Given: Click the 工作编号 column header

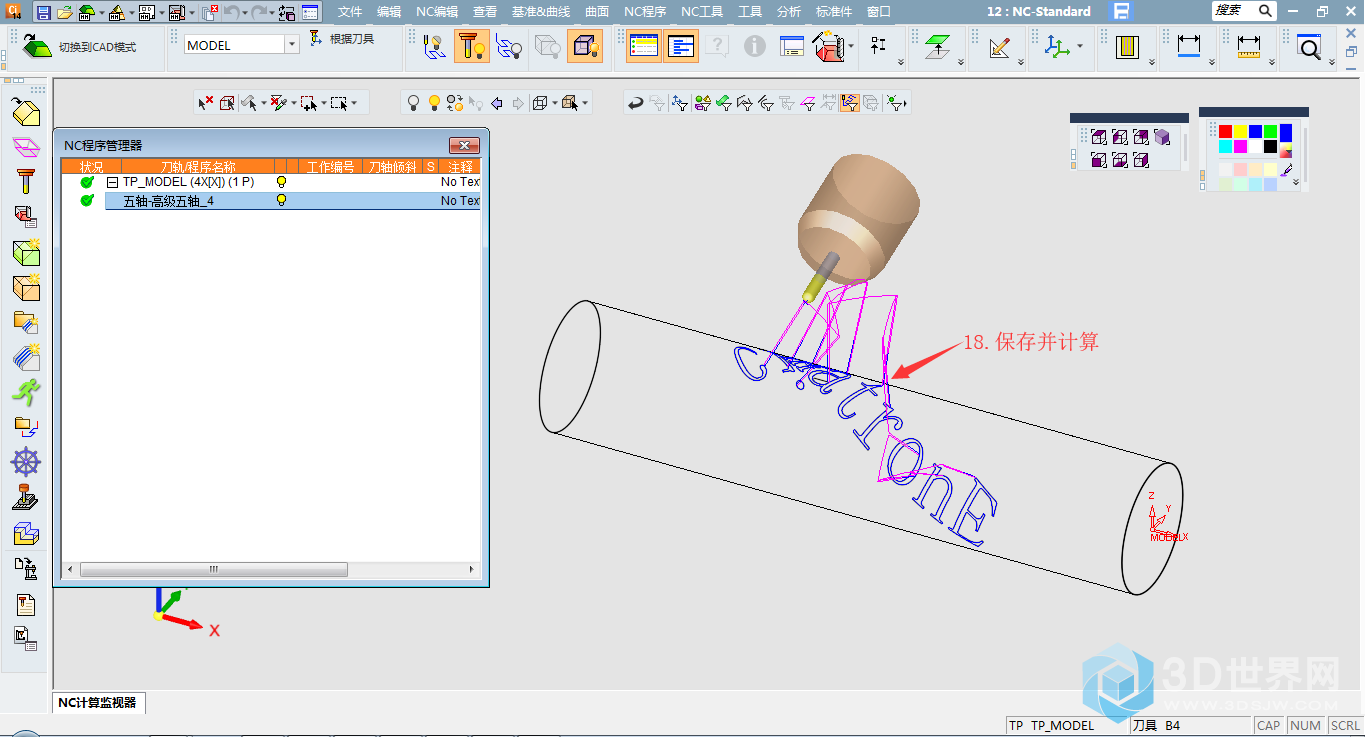Looking at the screenshot, I should tap(330, 166).
